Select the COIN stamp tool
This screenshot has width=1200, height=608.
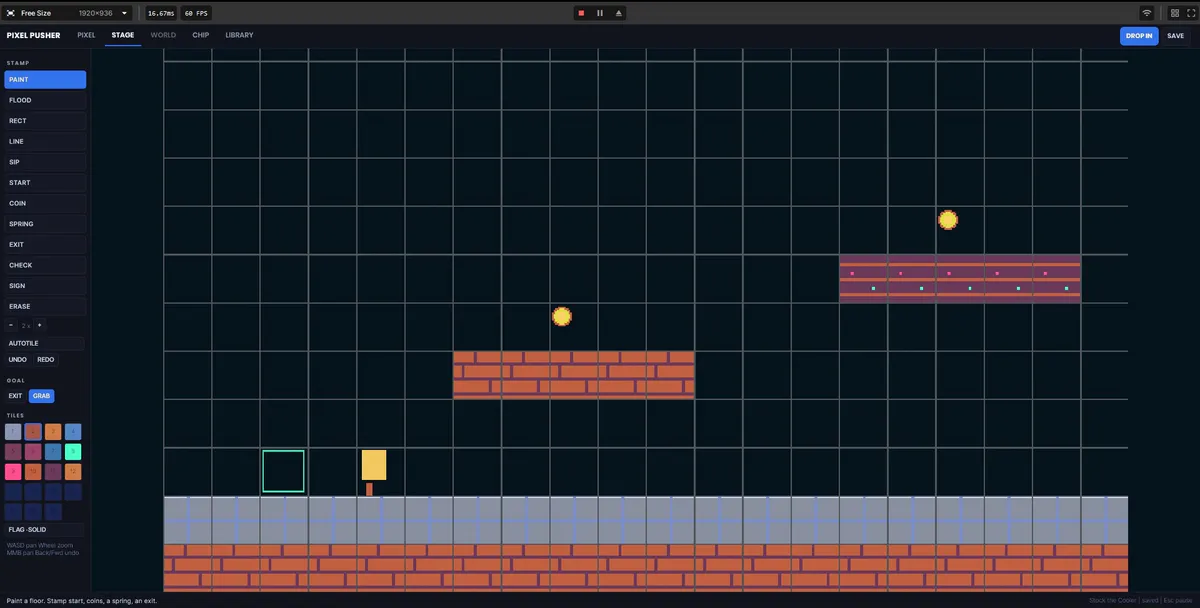click(45, 203)
